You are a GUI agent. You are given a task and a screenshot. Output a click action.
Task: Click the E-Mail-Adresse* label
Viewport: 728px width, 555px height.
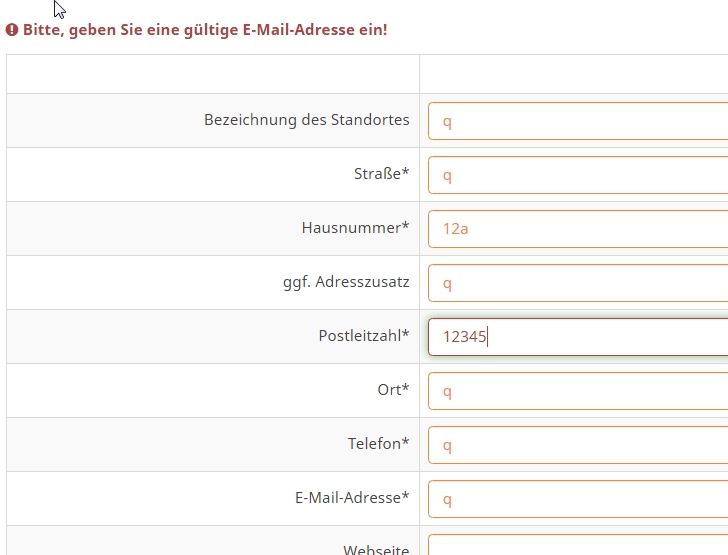click(352, 498)
